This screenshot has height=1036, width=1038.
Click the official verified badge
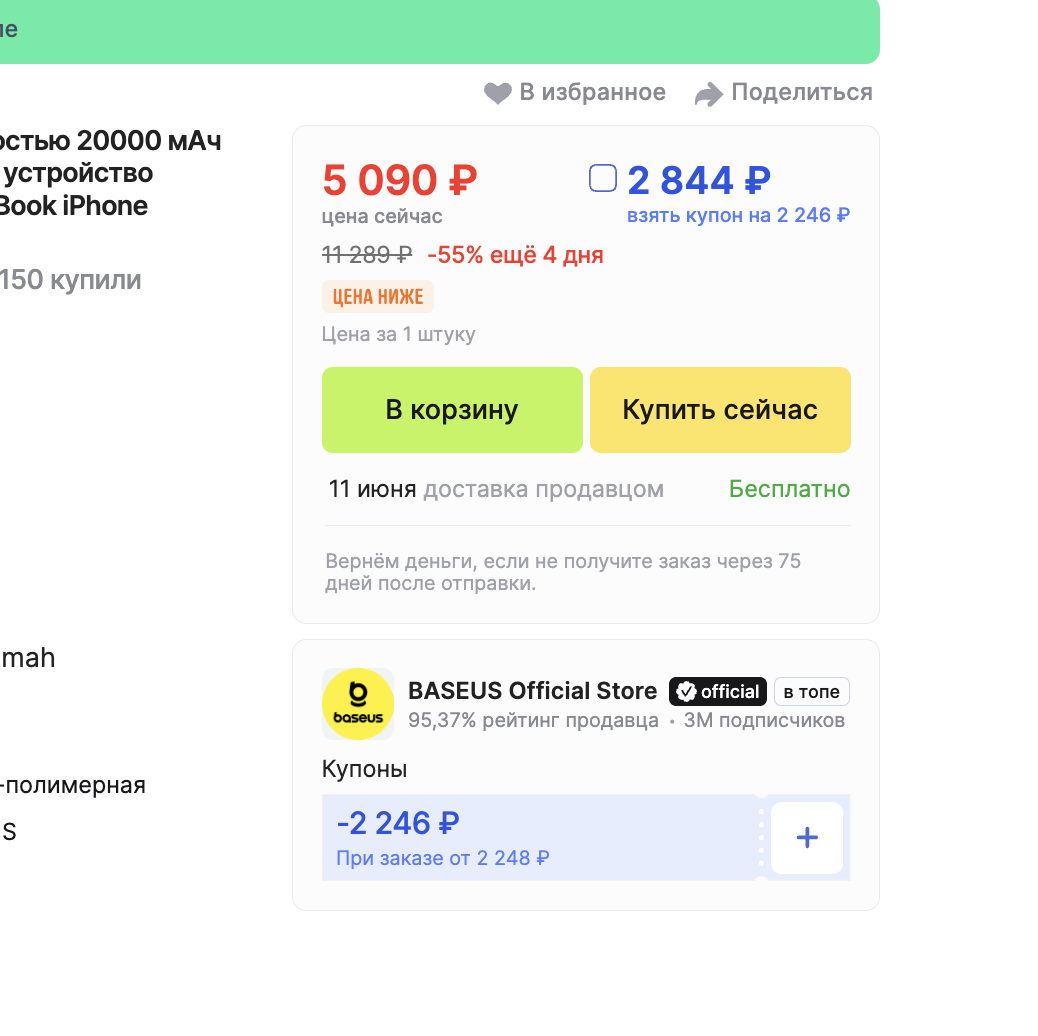(718, 692)
